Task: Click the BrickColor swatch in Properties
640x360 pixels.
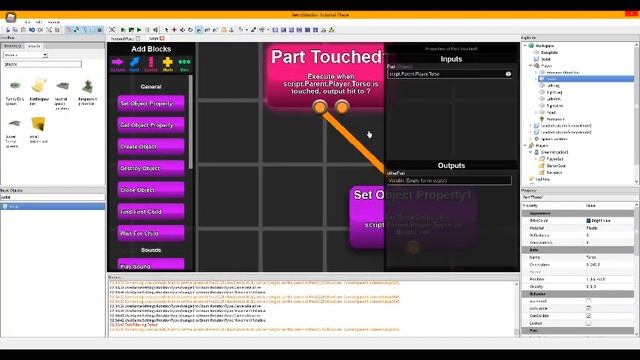Action: (589, 220)
